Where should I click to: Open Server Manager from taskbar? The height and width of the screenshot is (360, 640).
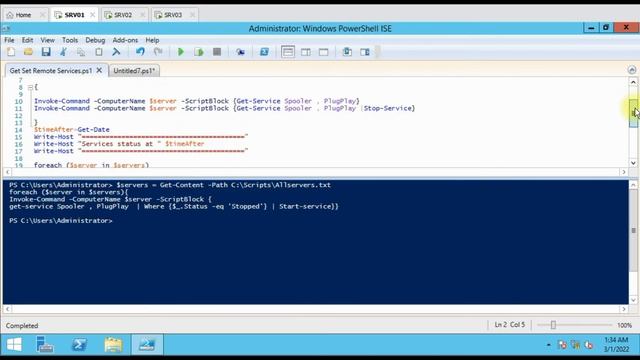click(x=44, y=345)
